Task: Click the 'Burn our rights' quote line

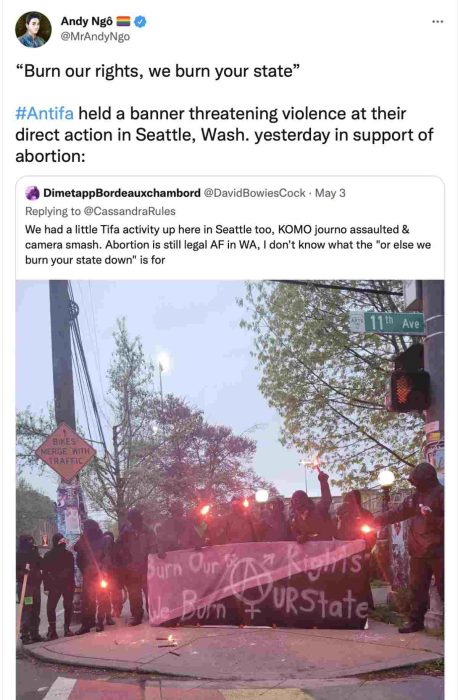Action: (157, 71)
